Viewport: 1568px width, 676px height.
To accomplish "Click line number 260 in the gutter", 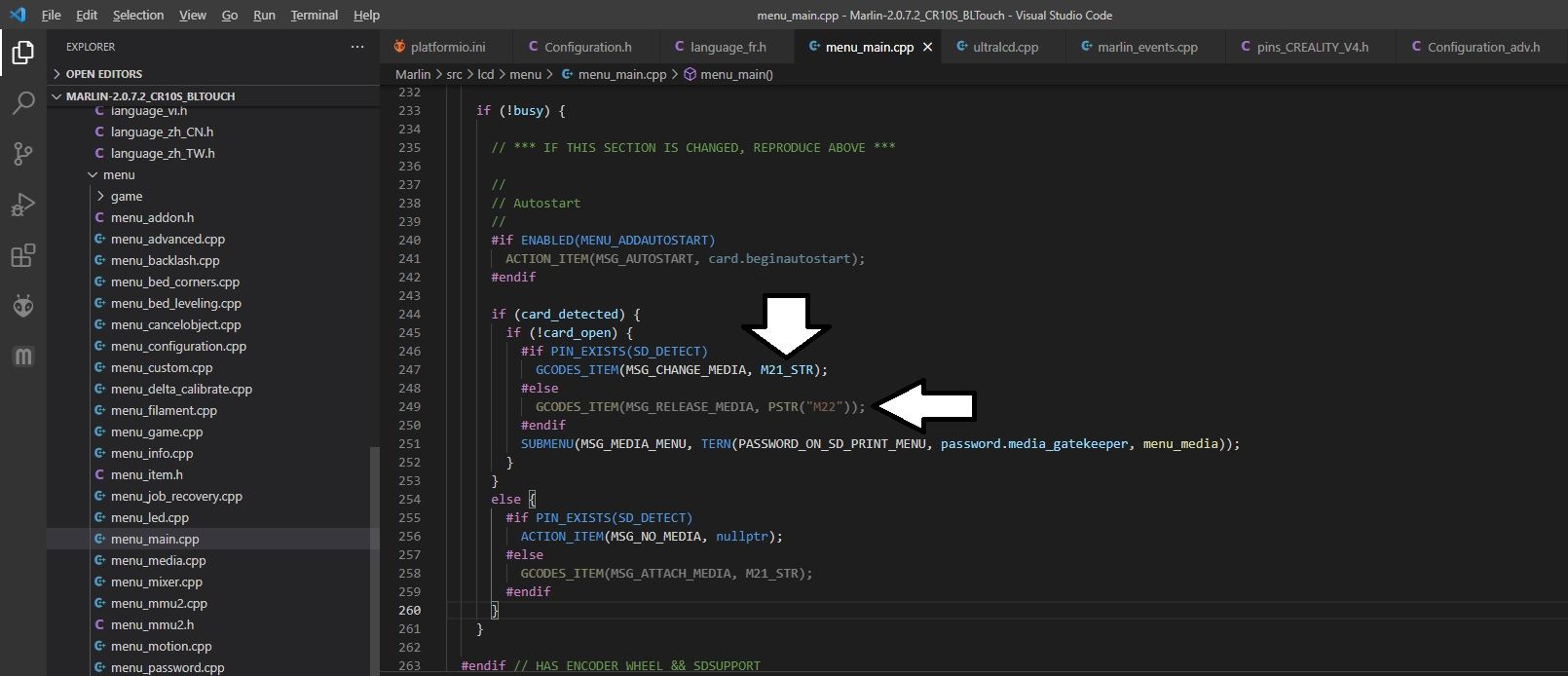I will [409, 610].
